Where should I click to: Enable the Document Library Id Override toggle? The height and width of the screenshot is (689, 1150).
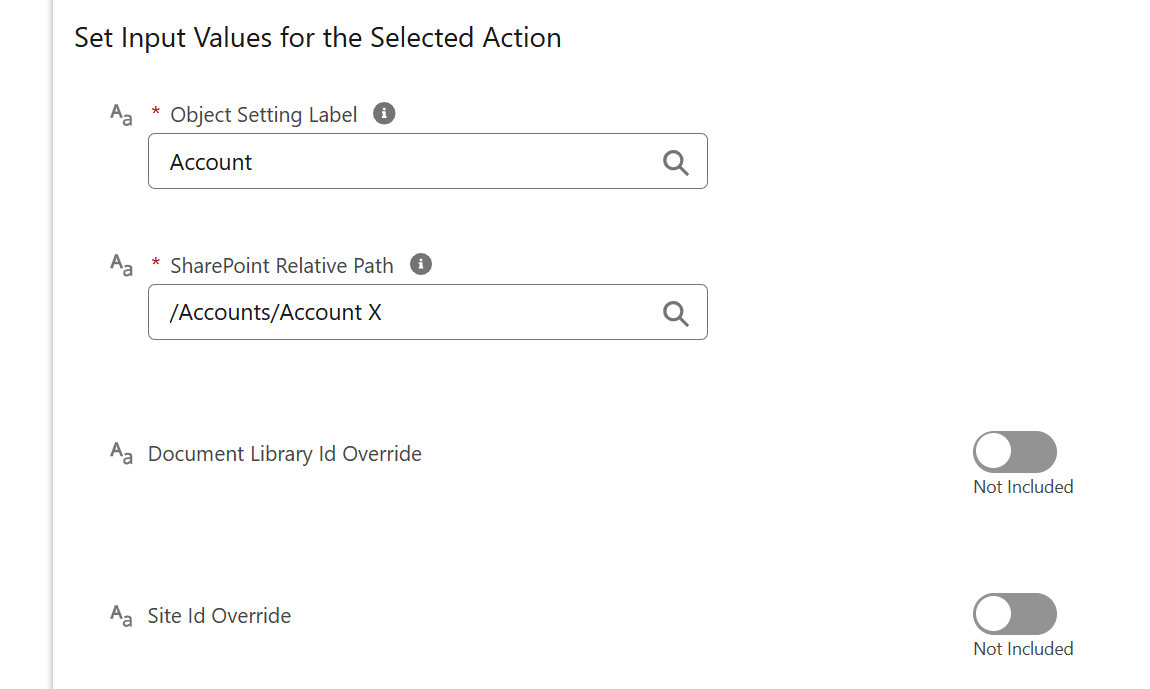(x=1014, y=452)
